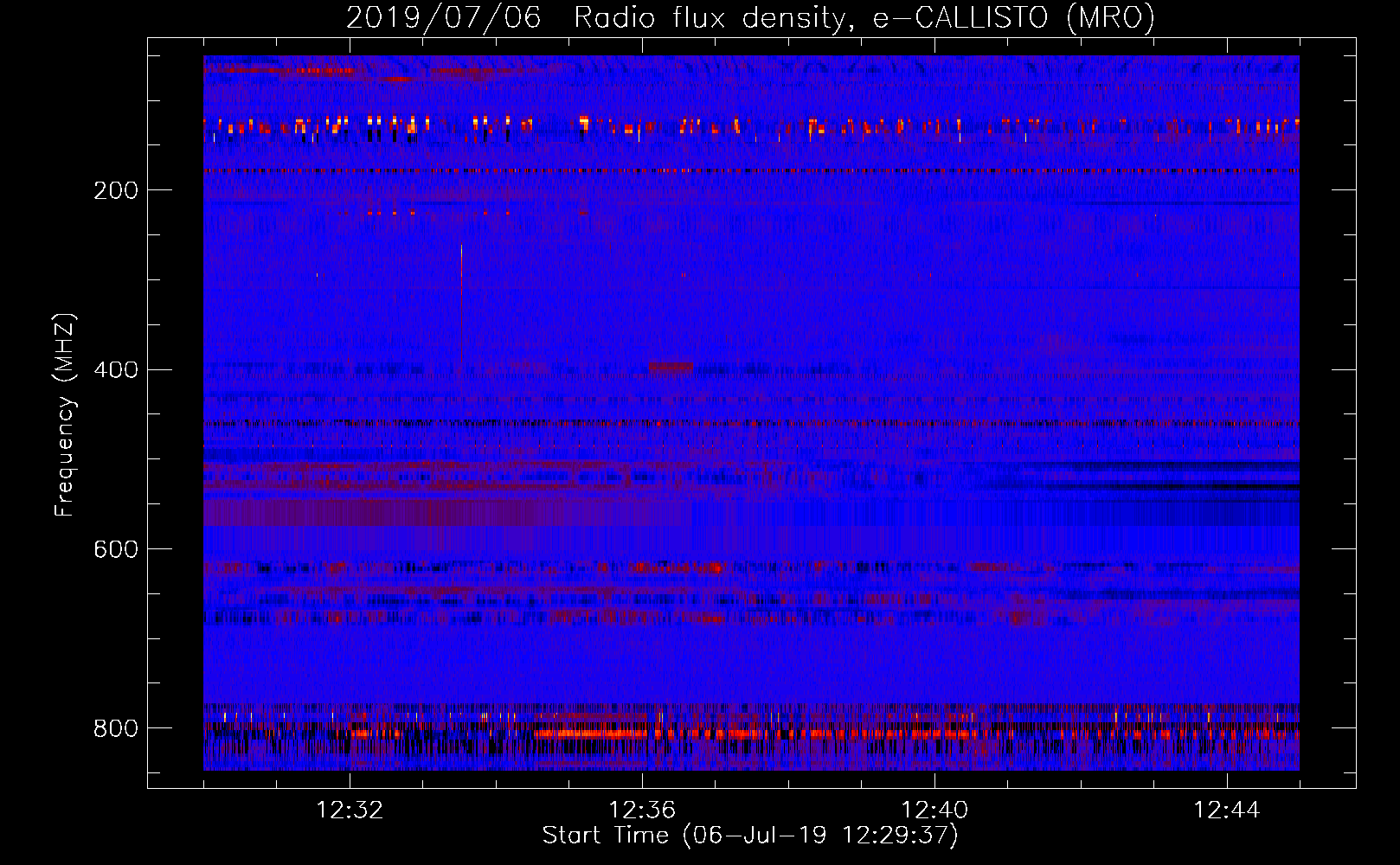This screenshot has width=1400, height=865.
Task: Click the '12:40' time tick label
Action: 934,811
